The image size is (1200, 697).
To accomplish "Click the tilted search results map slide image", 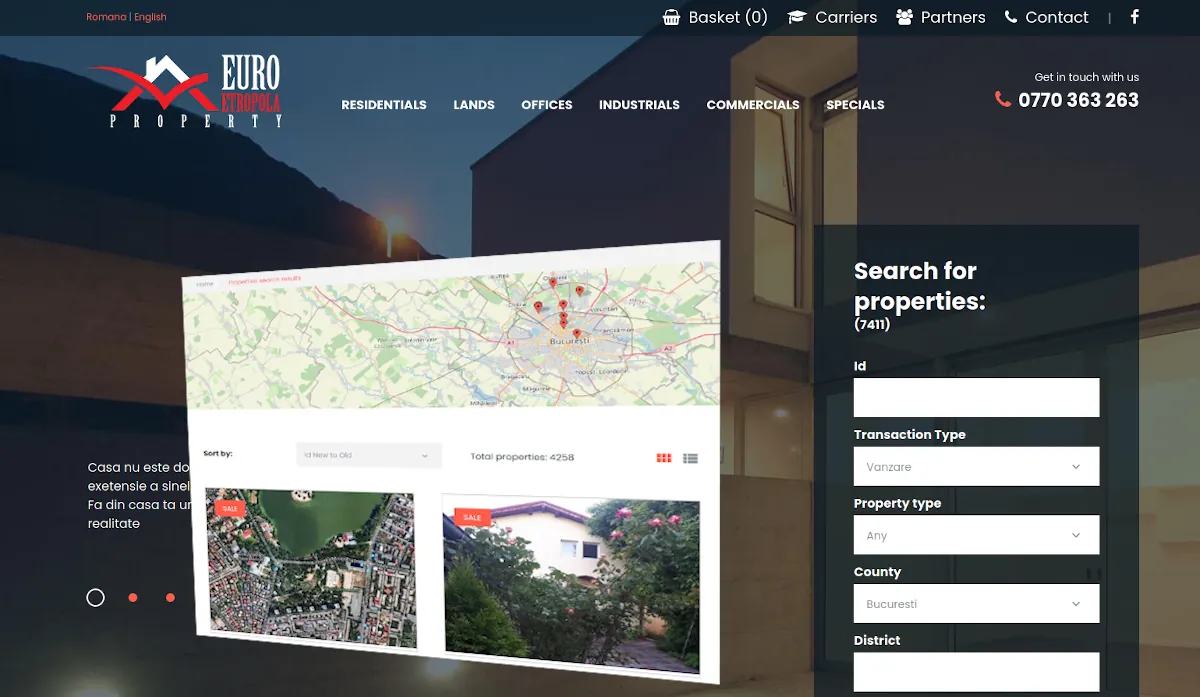I will [x=452, y=461].
